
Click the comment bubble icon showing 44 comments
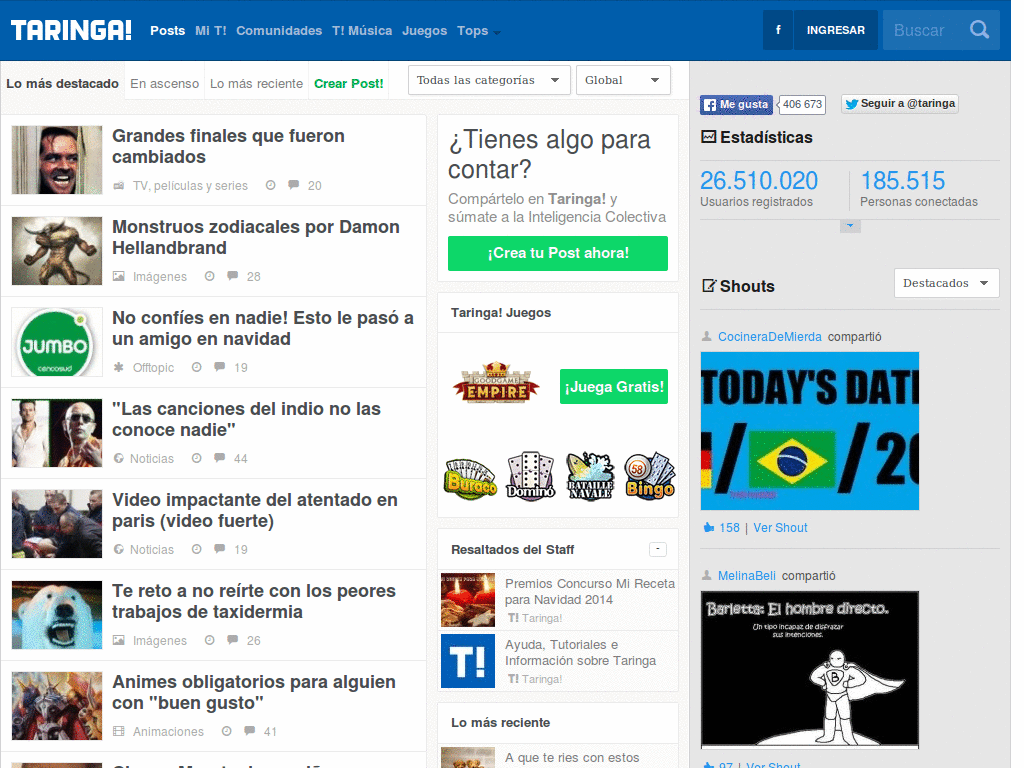(x=219, y=458)
